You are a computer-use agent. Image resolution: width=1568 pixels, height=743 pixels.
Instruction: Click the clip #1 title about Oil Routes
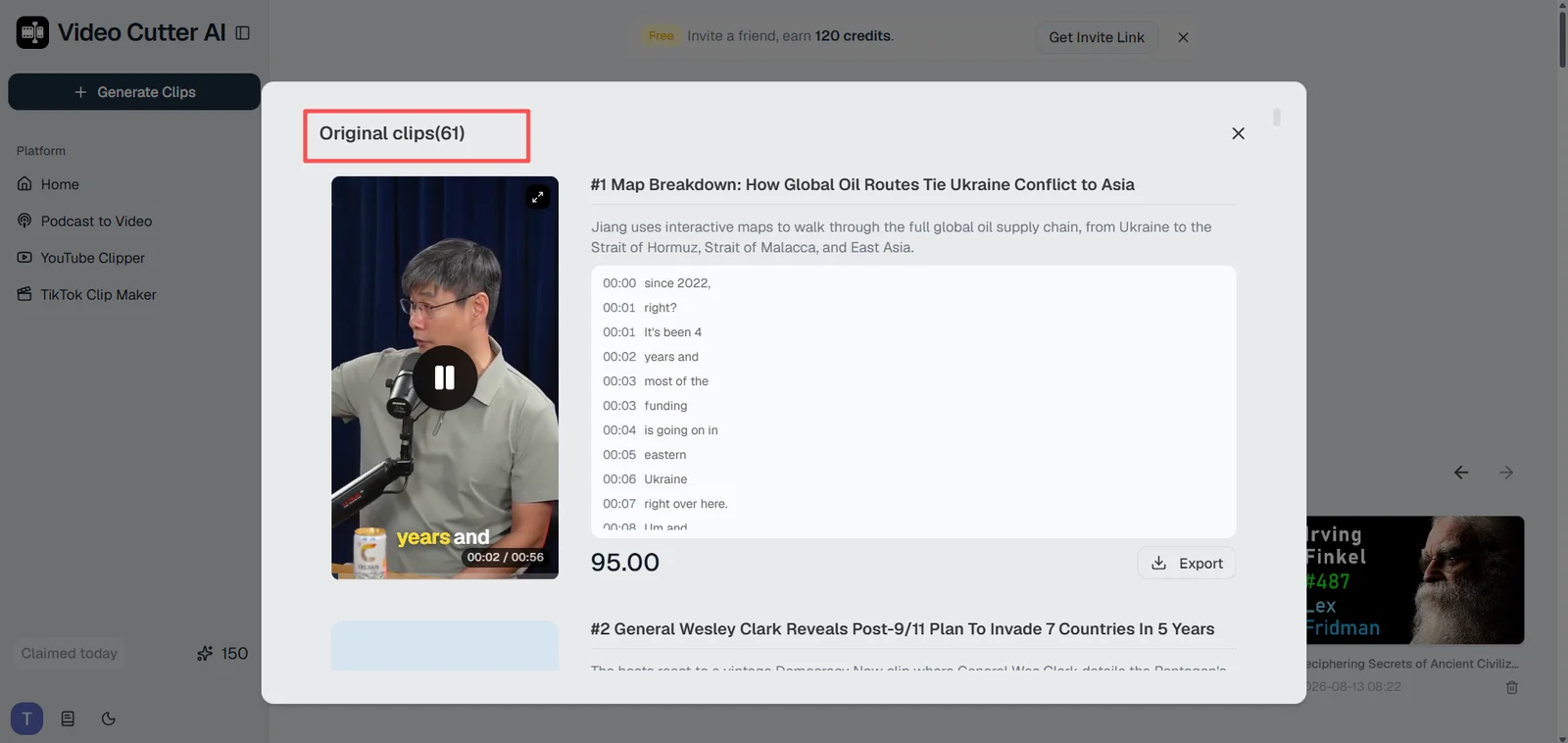tap(862, 184)
